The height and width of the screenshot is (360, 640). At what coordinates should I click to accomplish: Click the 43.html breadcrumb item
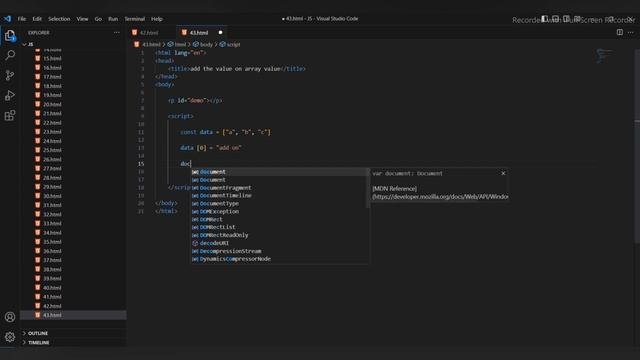[147, 44]
